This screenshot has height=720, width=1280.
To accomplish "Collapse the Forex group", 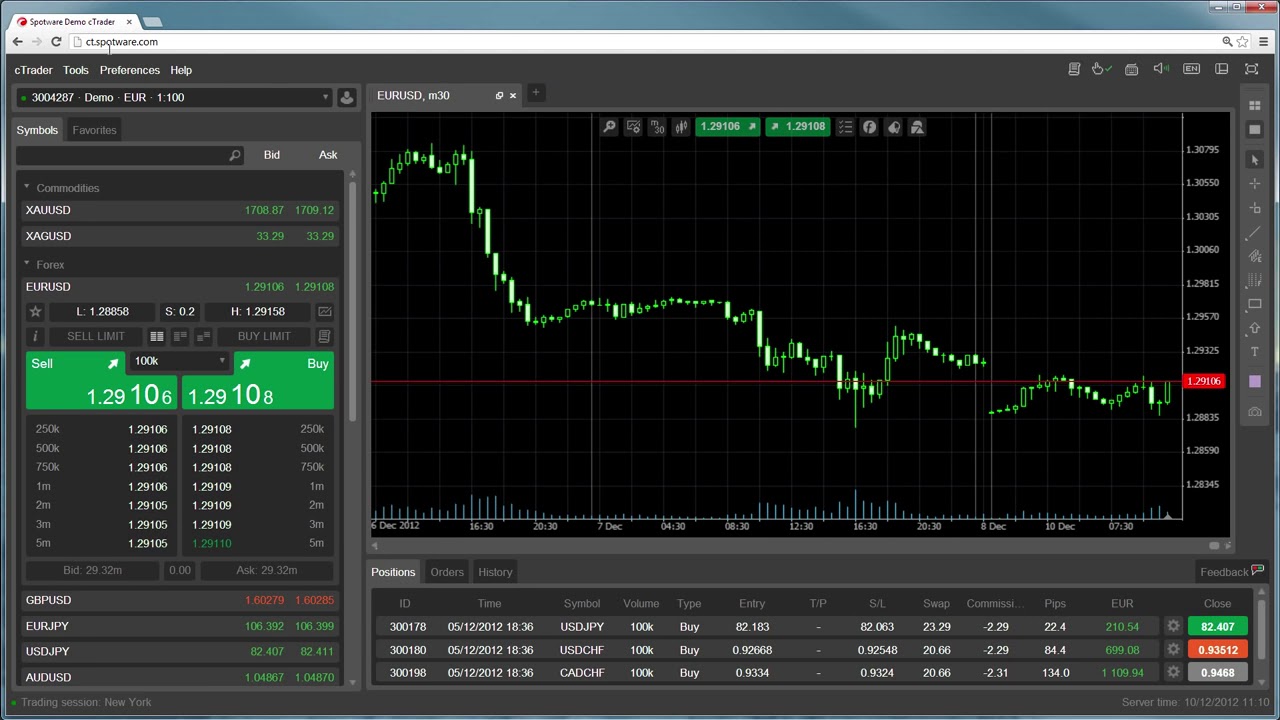I will click(x=27, y=264).
